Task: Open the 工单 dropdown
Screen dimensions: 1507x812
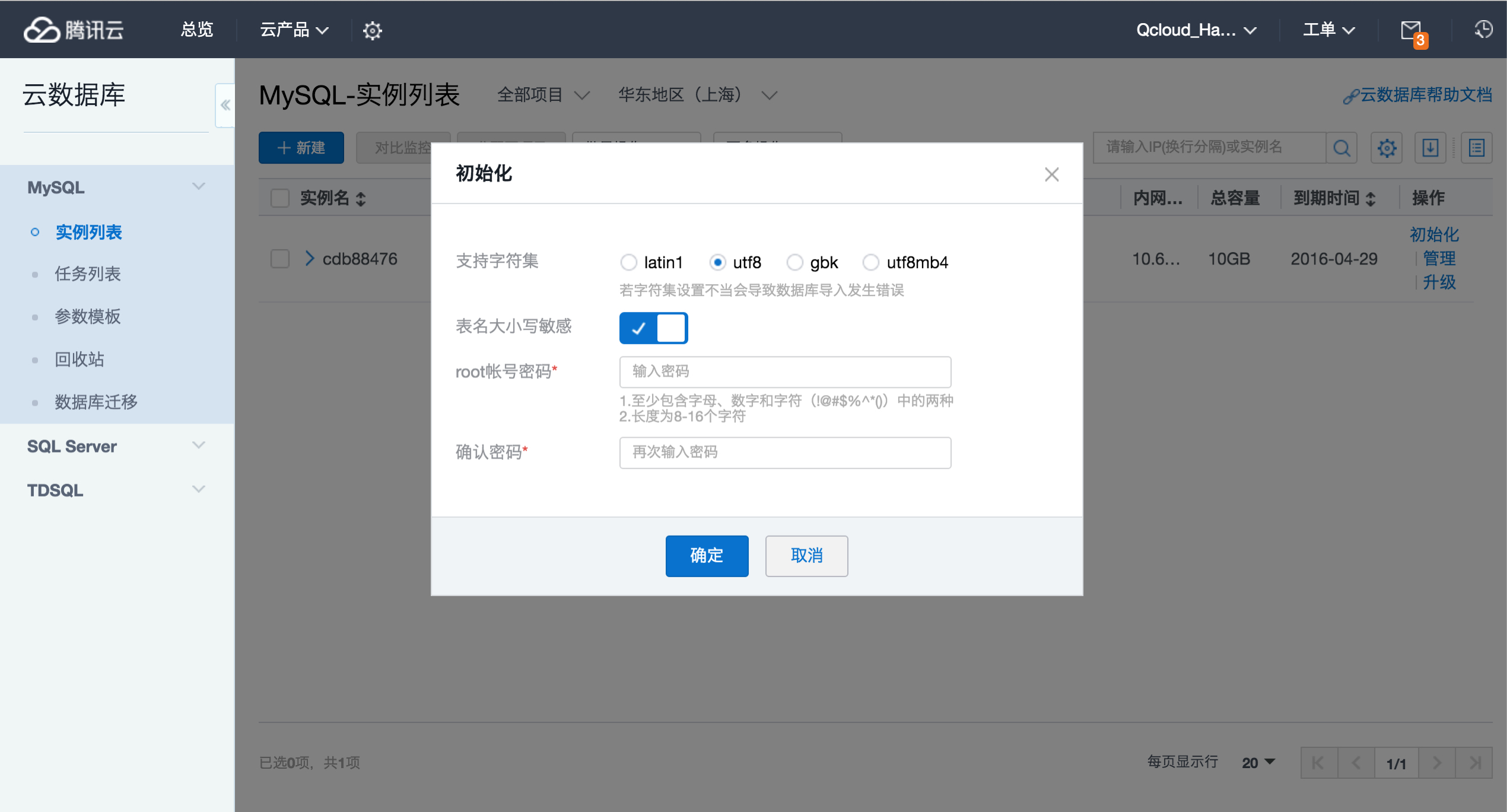Action: [x=1329, y=30]
